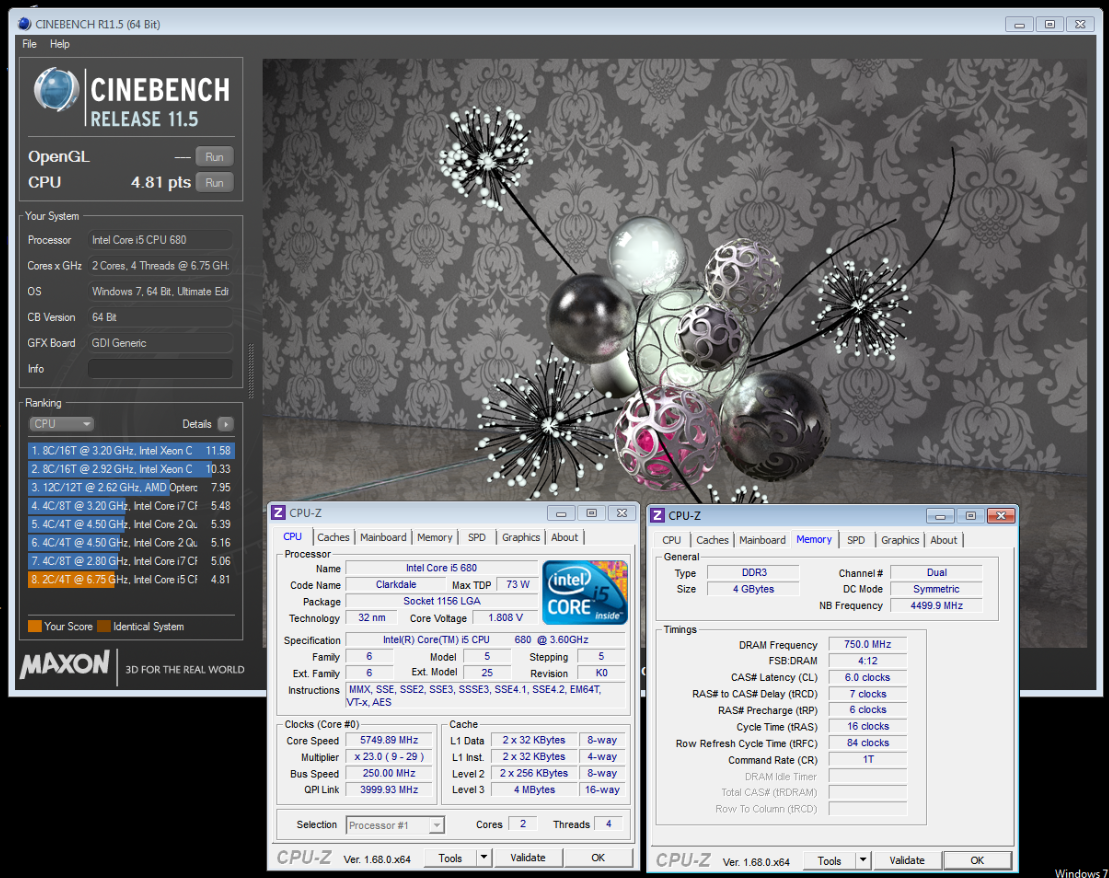Open the File menu in Cinebench
This screenshot has width=1109, height=878.
[x=29, y=44]
